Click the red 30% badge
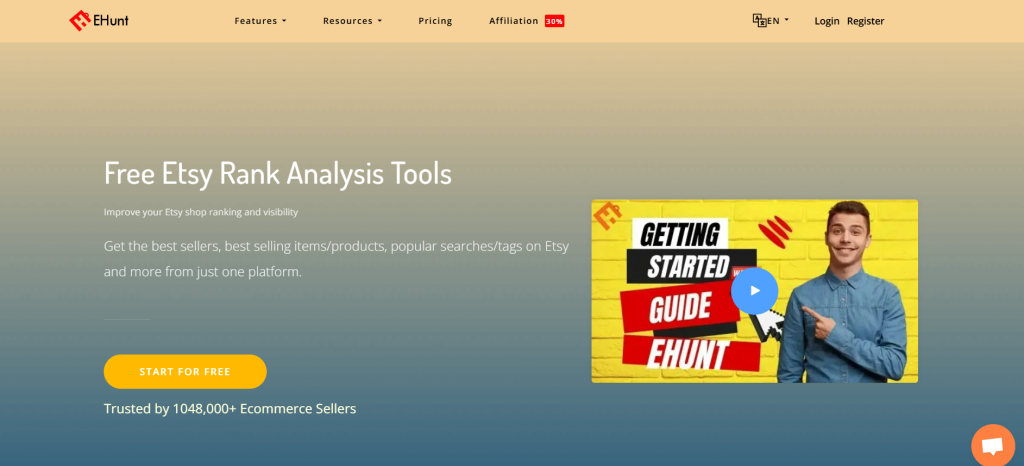The height and width of the screenshot is (466, 1024). click(554, 21)
